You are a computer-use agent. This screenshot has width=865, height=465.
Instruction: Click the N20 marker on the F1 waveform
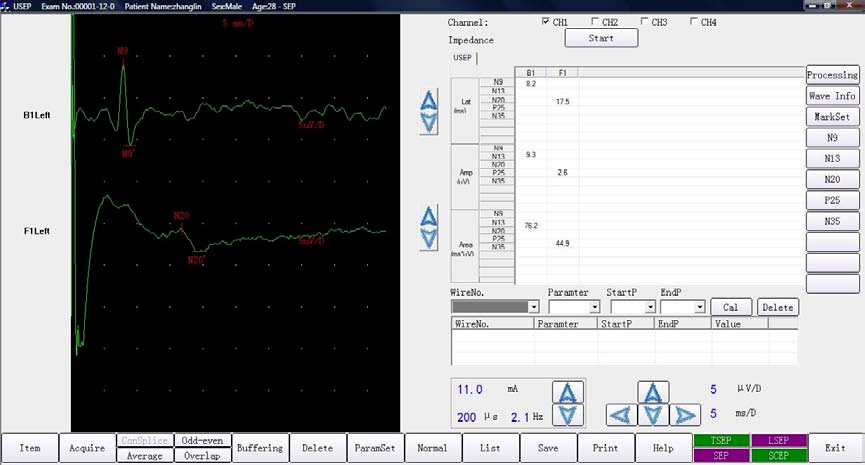(x=181, y=216)
